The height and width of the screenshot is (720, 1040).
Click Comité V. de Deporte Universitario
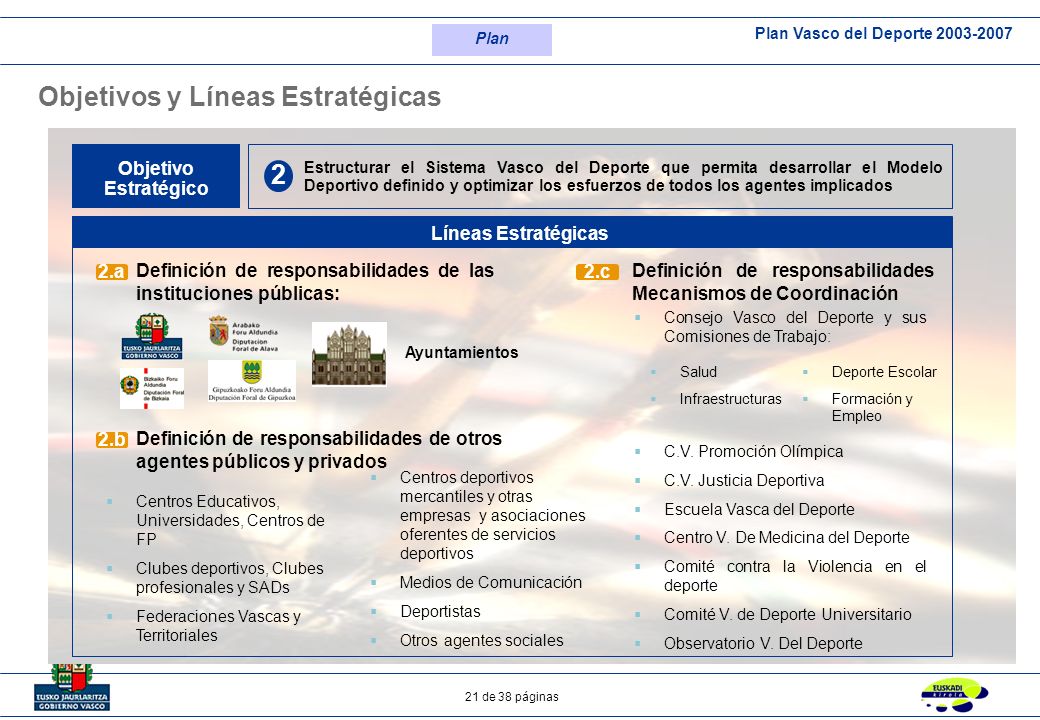[x=788, y=615]
